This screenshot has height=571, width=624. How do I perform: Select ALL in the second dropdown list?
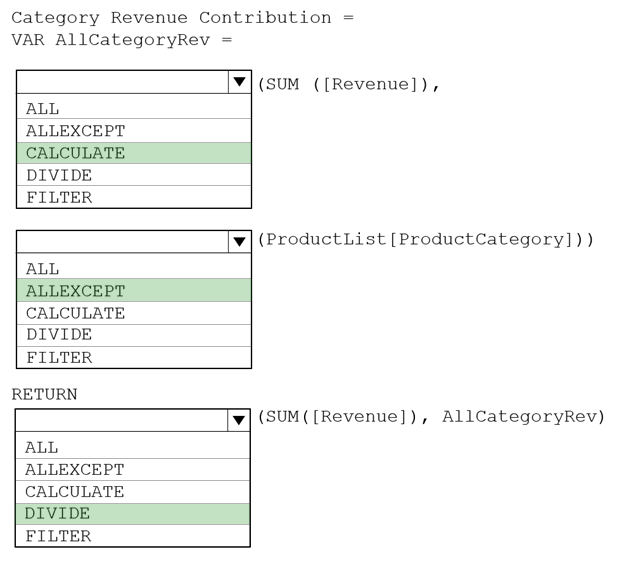click(x=134, y=269)
